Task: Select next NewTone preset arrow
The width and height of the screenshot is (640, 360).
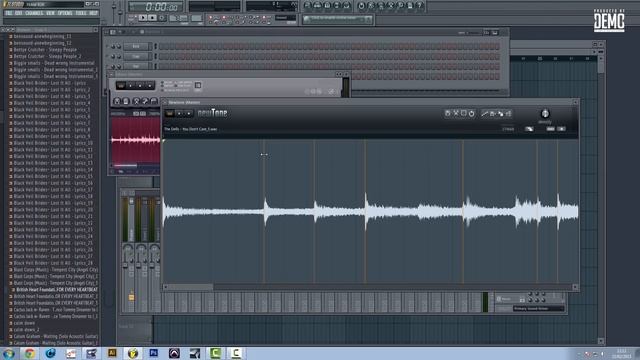Action: click(x=188, y=113)
